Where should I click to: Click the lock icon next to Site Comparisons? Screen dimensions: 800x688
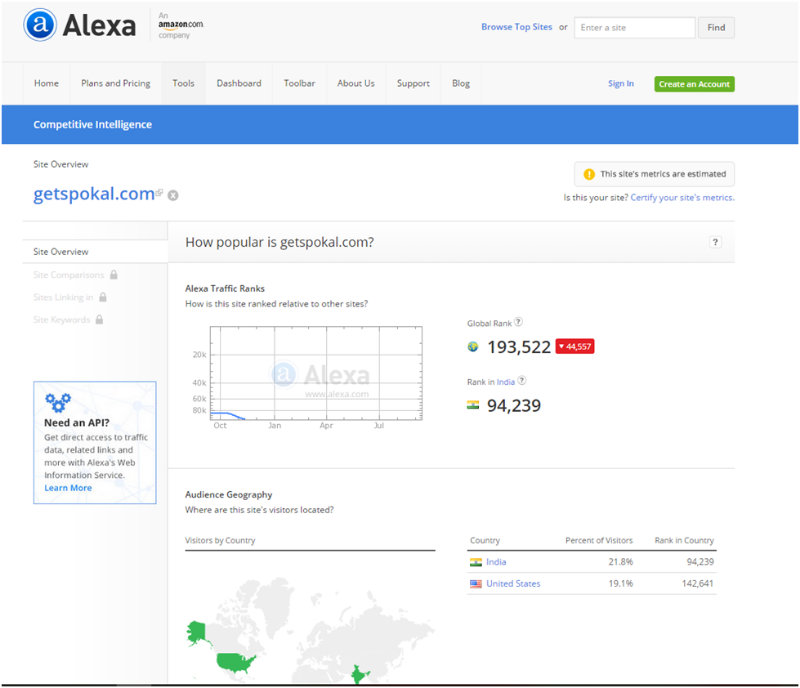pyautogui.click(x=114, y=275)
